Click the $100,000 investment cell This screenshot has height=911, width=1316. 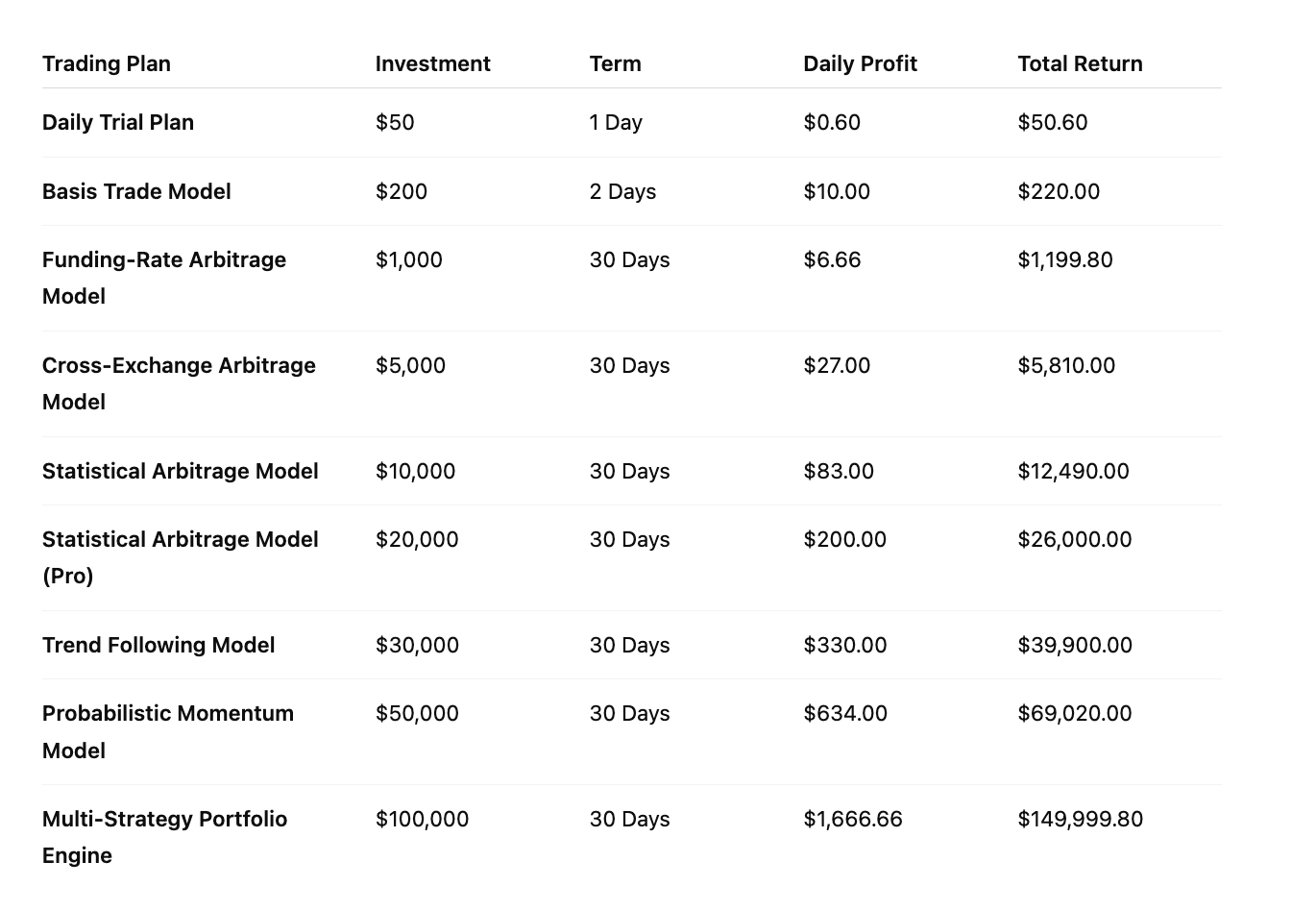click(x=422, y=819)
